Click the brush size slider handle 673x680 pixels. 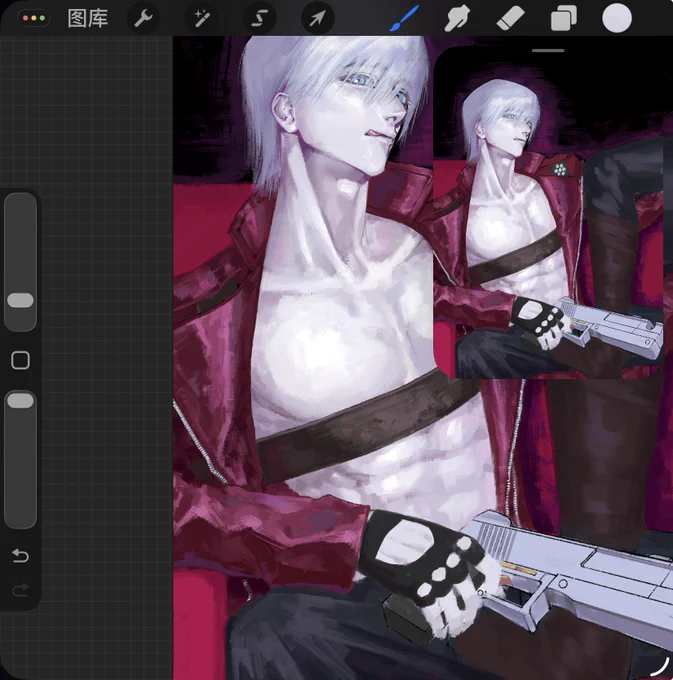20,300
